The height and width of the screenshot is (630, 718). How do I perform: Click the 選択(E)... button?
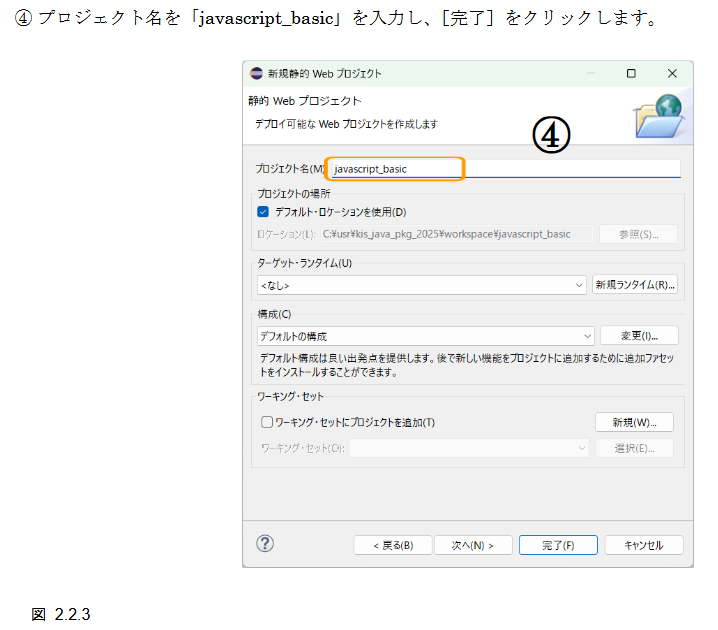(634, 448)
